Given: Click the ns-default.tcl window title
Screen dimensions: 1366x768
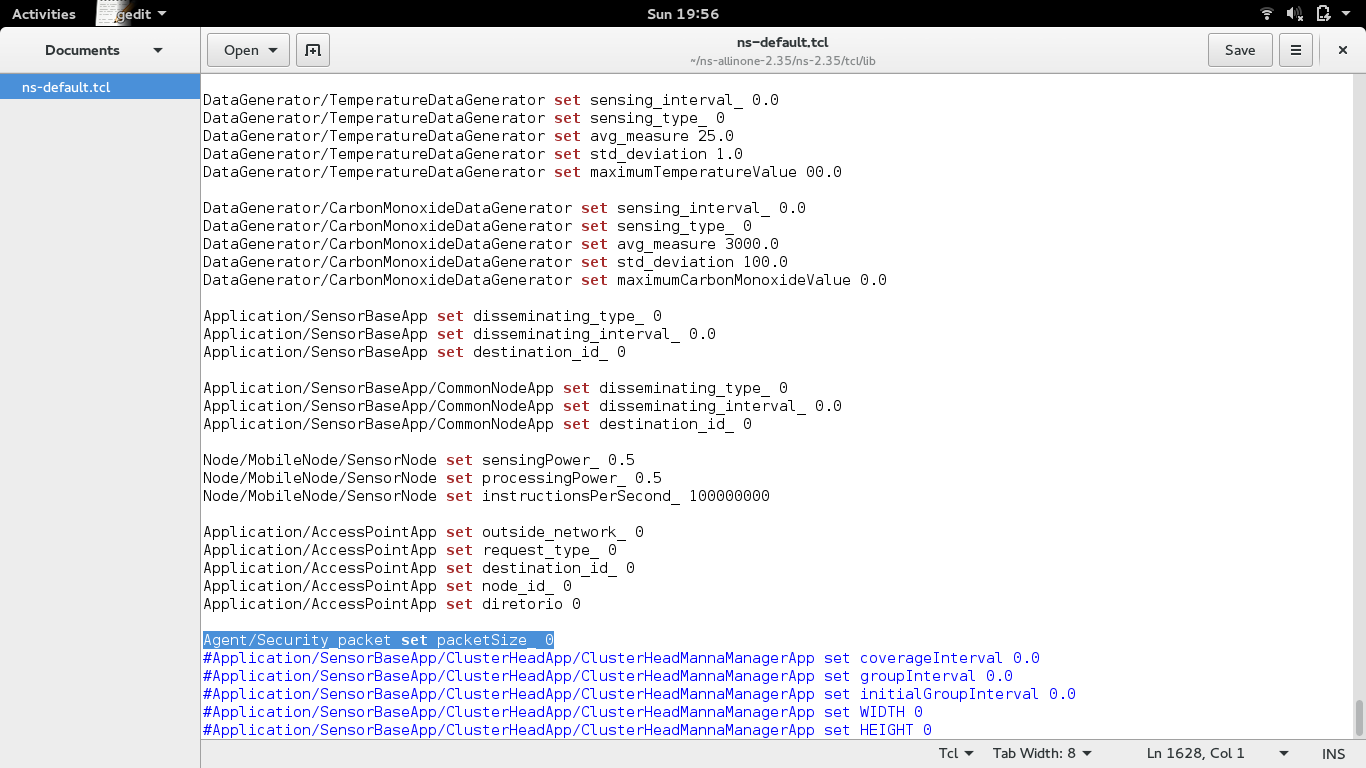Looking at the screenshot, I should coord(782,42).
